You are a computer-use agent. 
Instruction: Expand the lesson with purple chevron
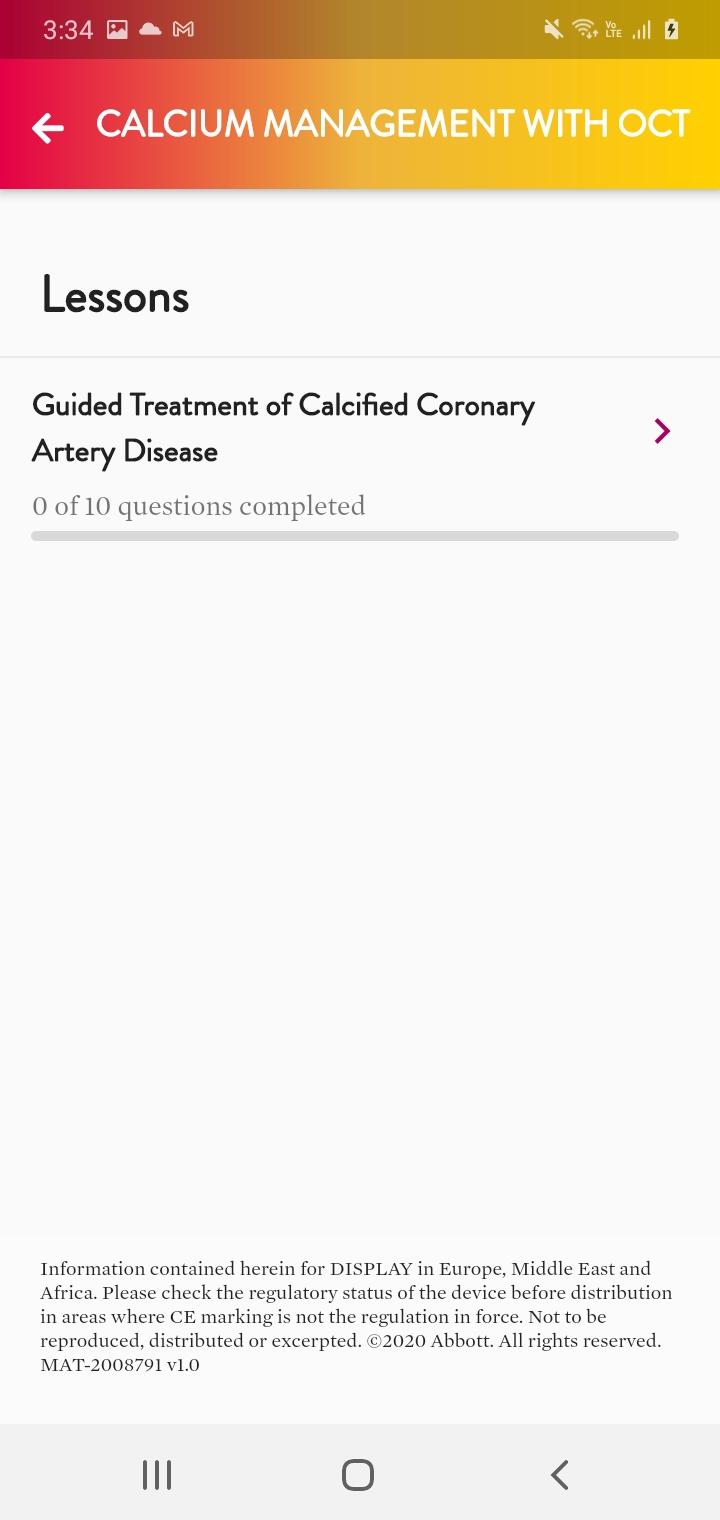(x=661, y=431)
